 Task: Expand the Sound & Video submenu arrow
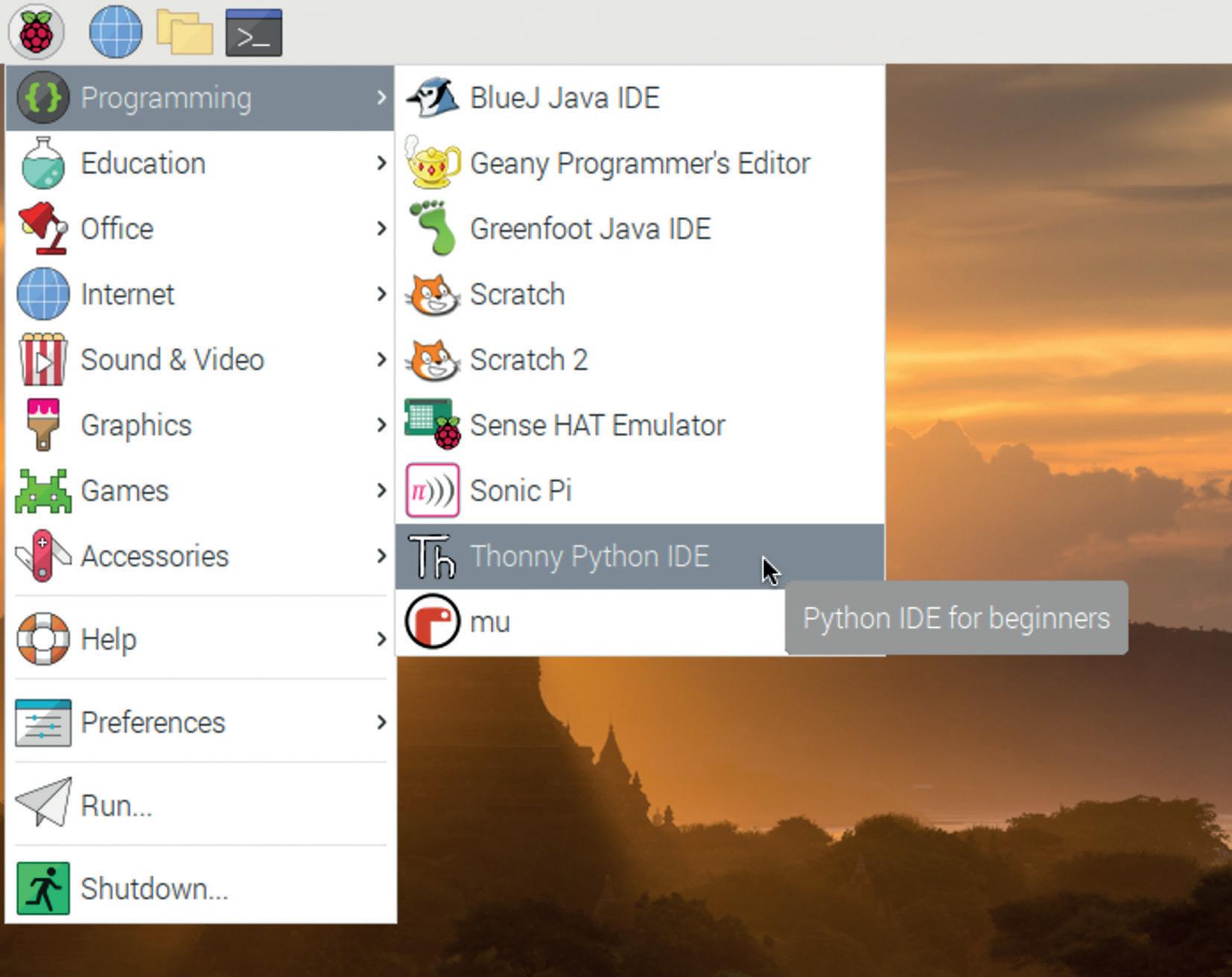pos(381,359)
